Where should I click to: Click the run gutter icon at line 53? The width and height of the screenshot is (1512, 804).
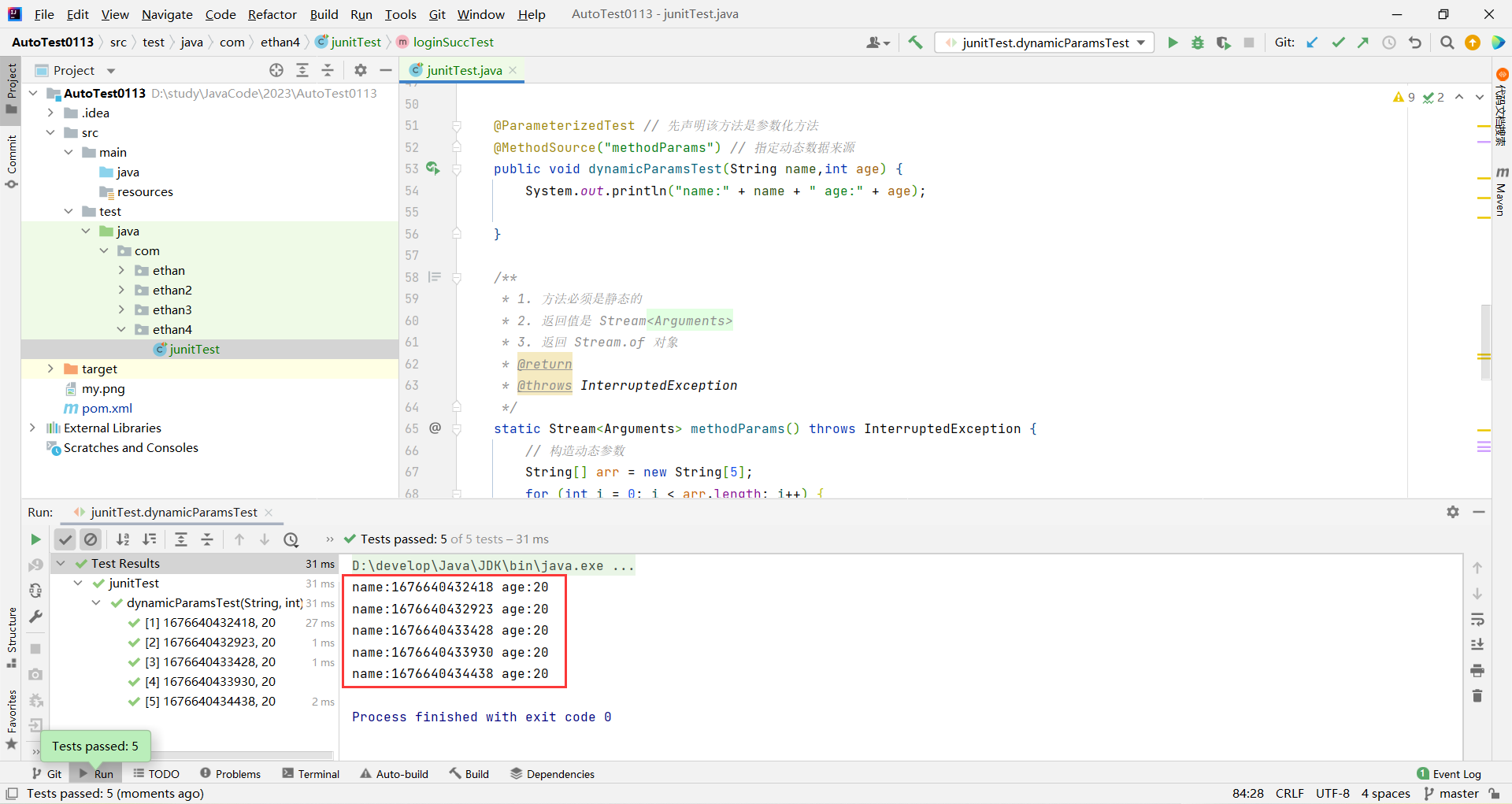pos(432,169)
